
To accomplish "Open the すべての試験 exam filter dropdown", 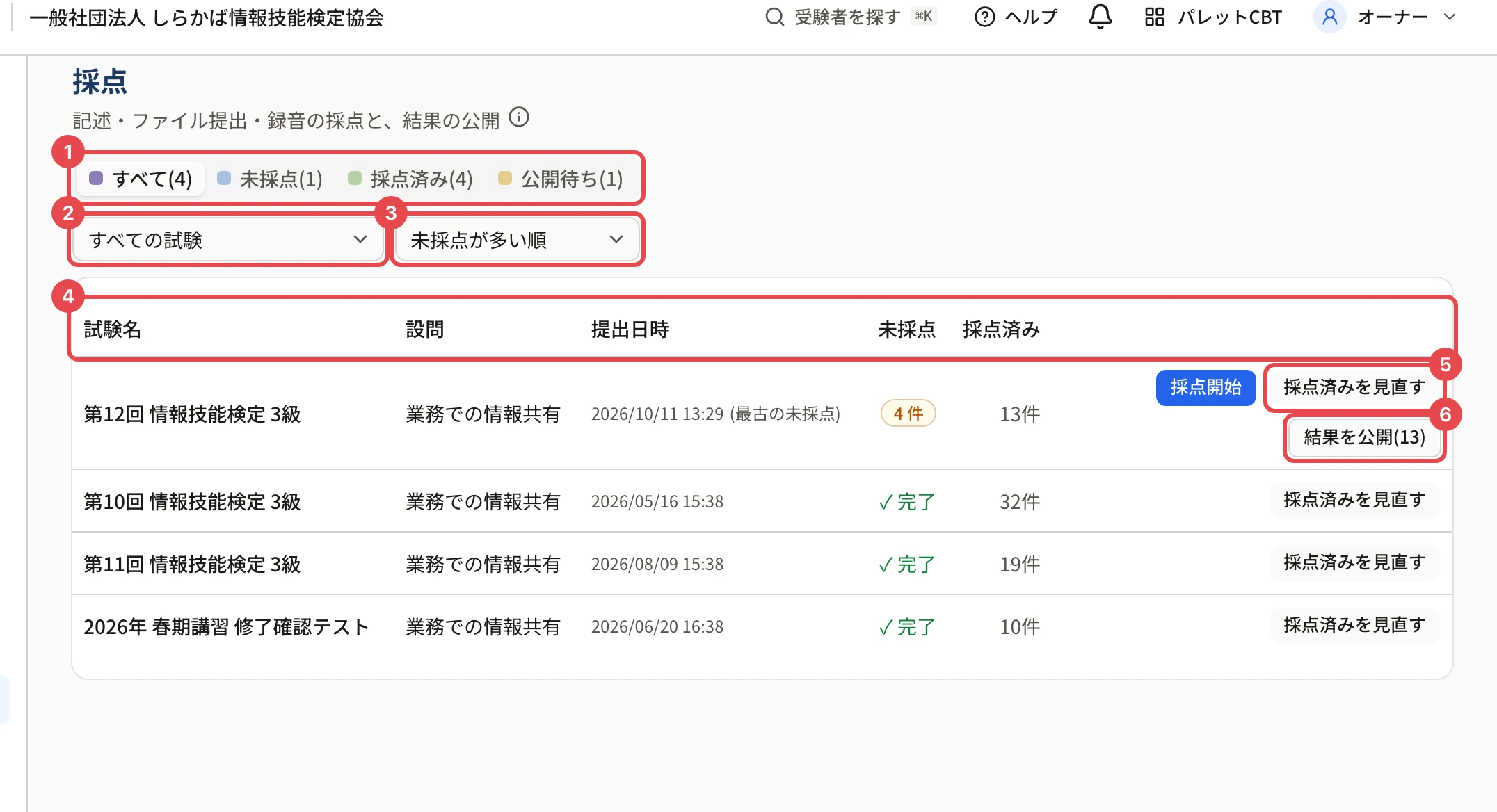I will coord(228,240).
